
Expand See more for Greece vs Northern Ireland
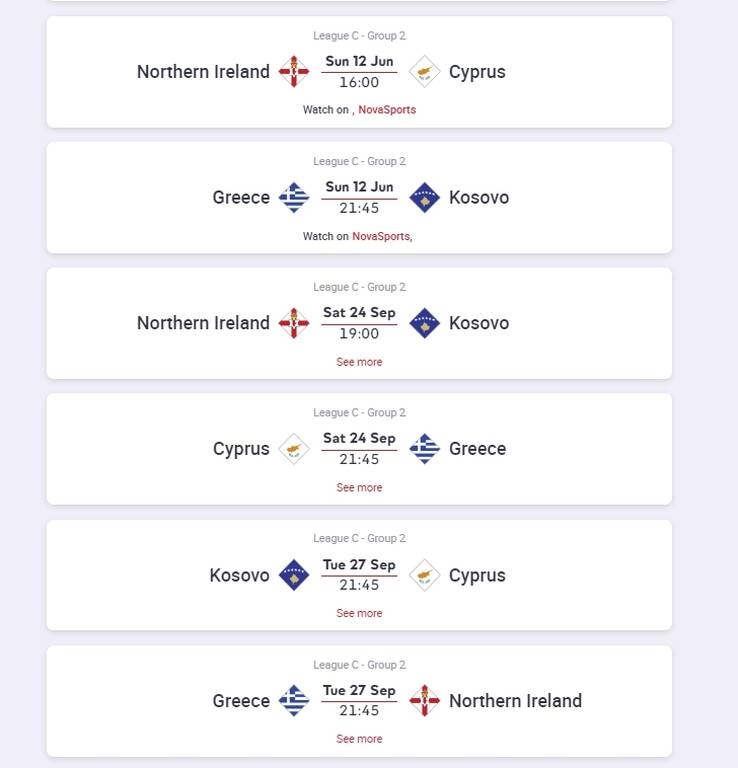pyautogui.click(x=359, y=739)
